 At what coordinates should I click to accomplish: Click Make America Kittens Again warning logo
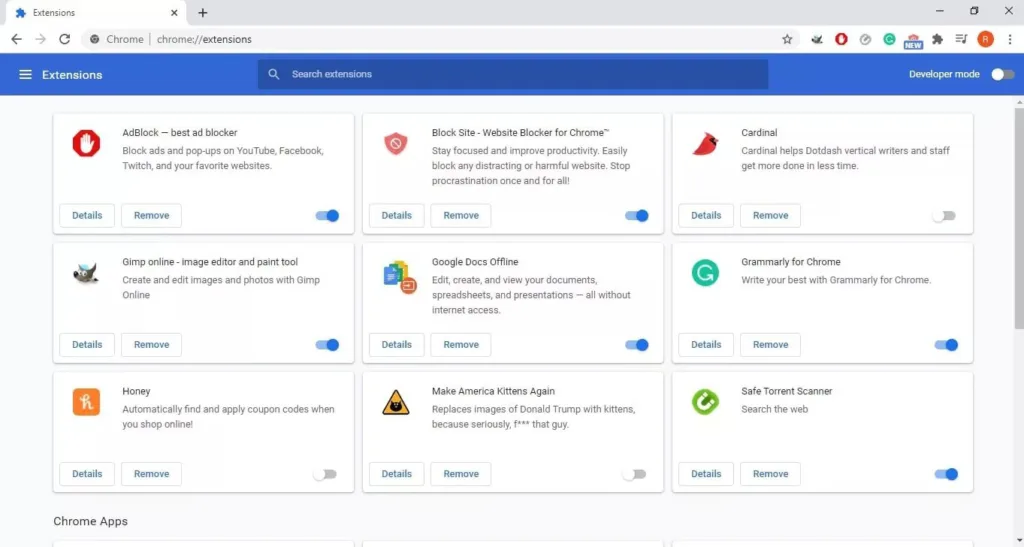tap(396, 403)
